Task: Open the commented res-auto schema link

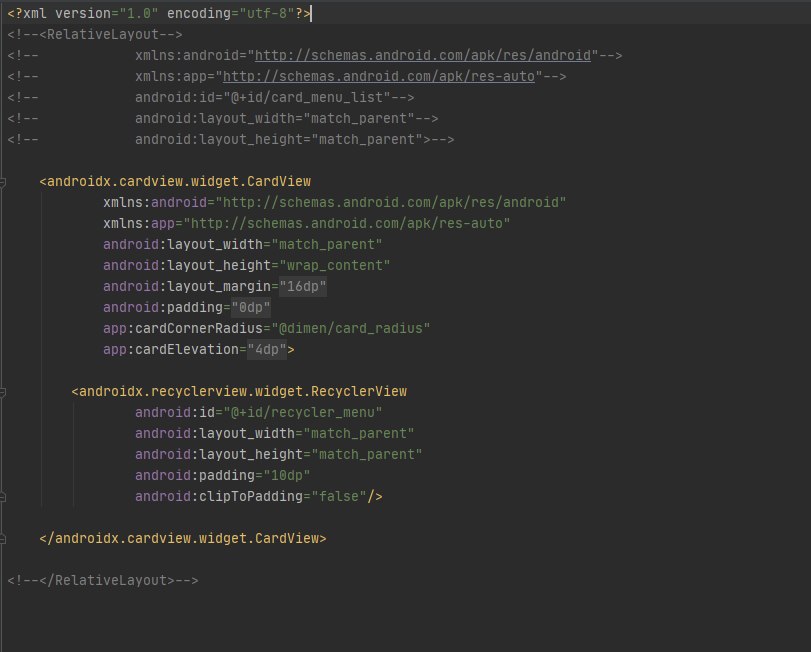Action: point(379,77)
